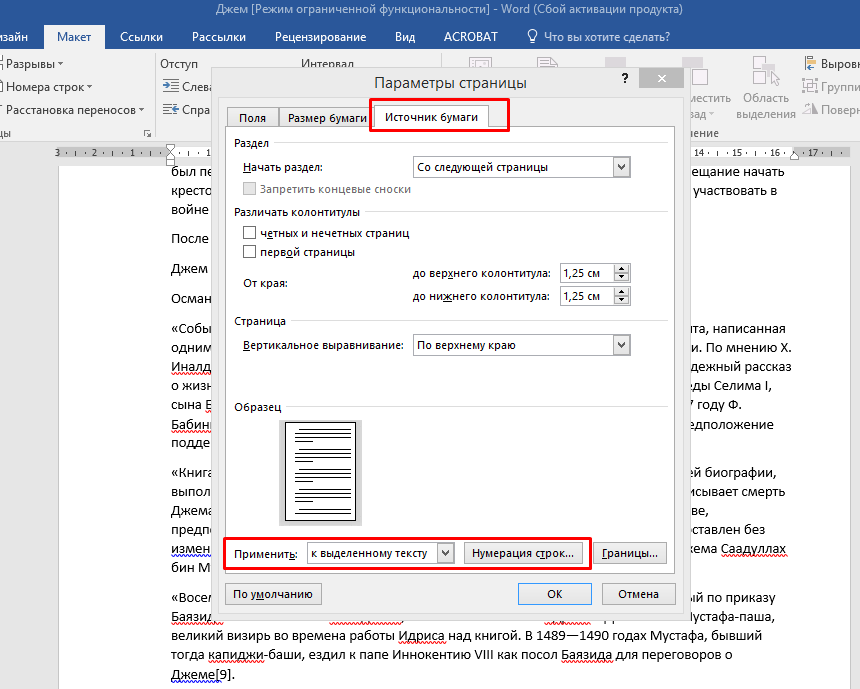Viewport: 860px width, 689px height.
Task: Click the По умолчанию button
Action: point(273,594)
